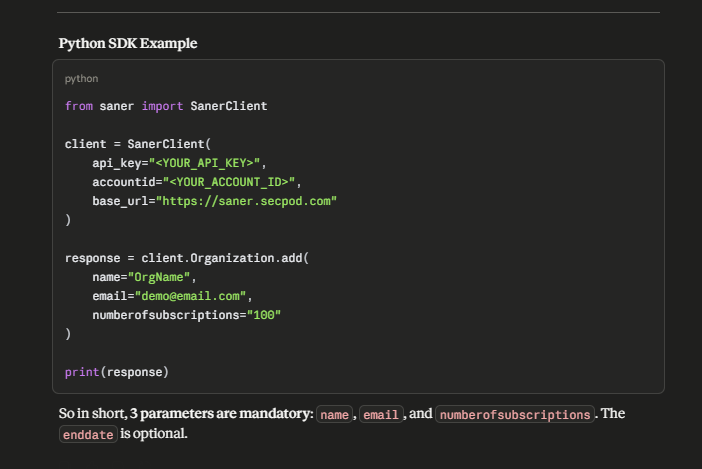
Task: Click the 'from saner import SanerClient' line
Action: (x=166, y=106)
